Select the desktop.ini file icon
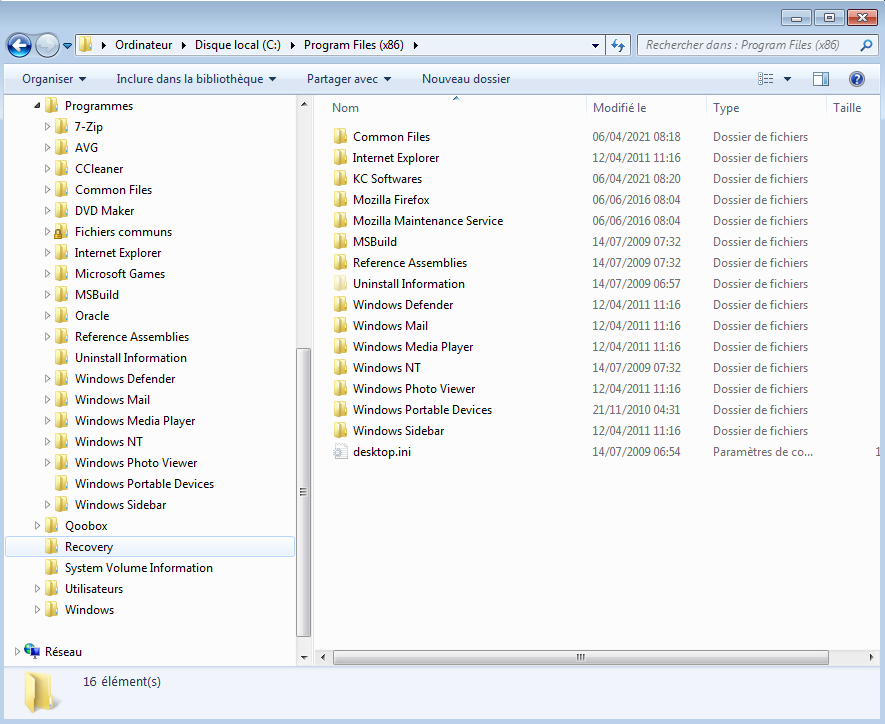The width and height of the screenshot is (885, 724). 340,451
